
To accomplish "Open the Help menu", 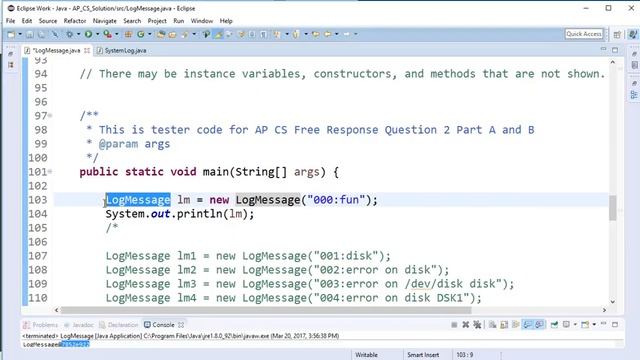I will pyautogui.click(x=226, y=21).
